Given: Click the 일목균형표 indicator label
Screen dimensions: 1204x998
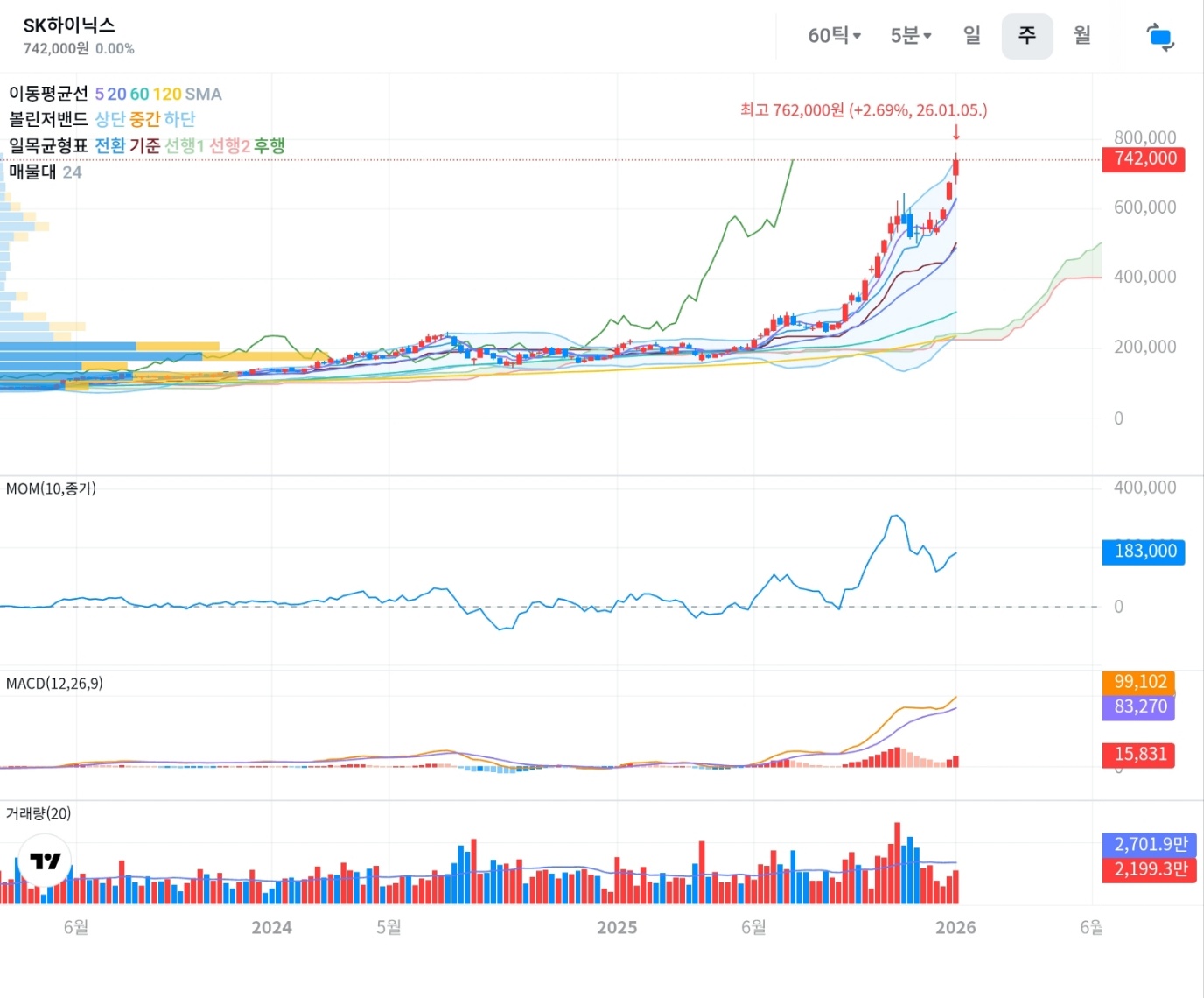Looking at the screenshot, I should [49, 145].
